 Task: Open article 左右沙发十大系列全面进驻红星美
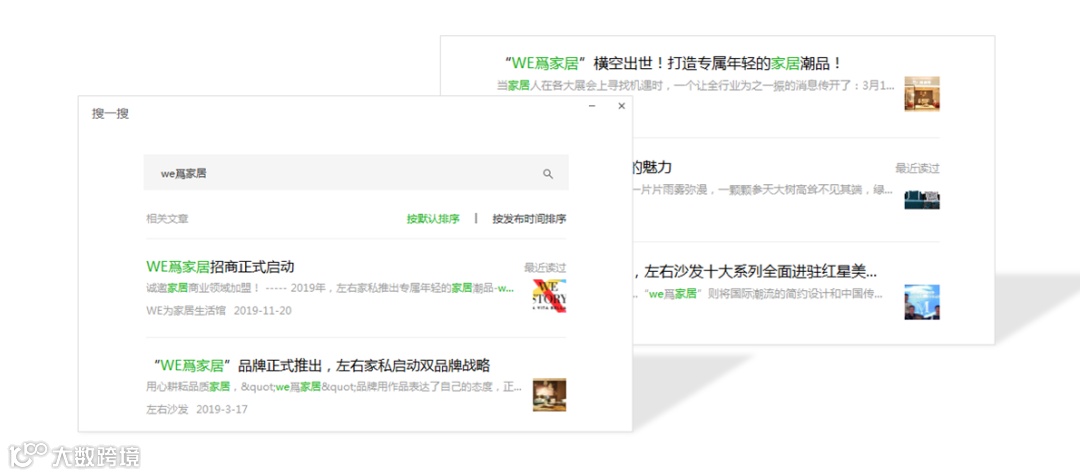pyautogui.click(x=755, y=271)
